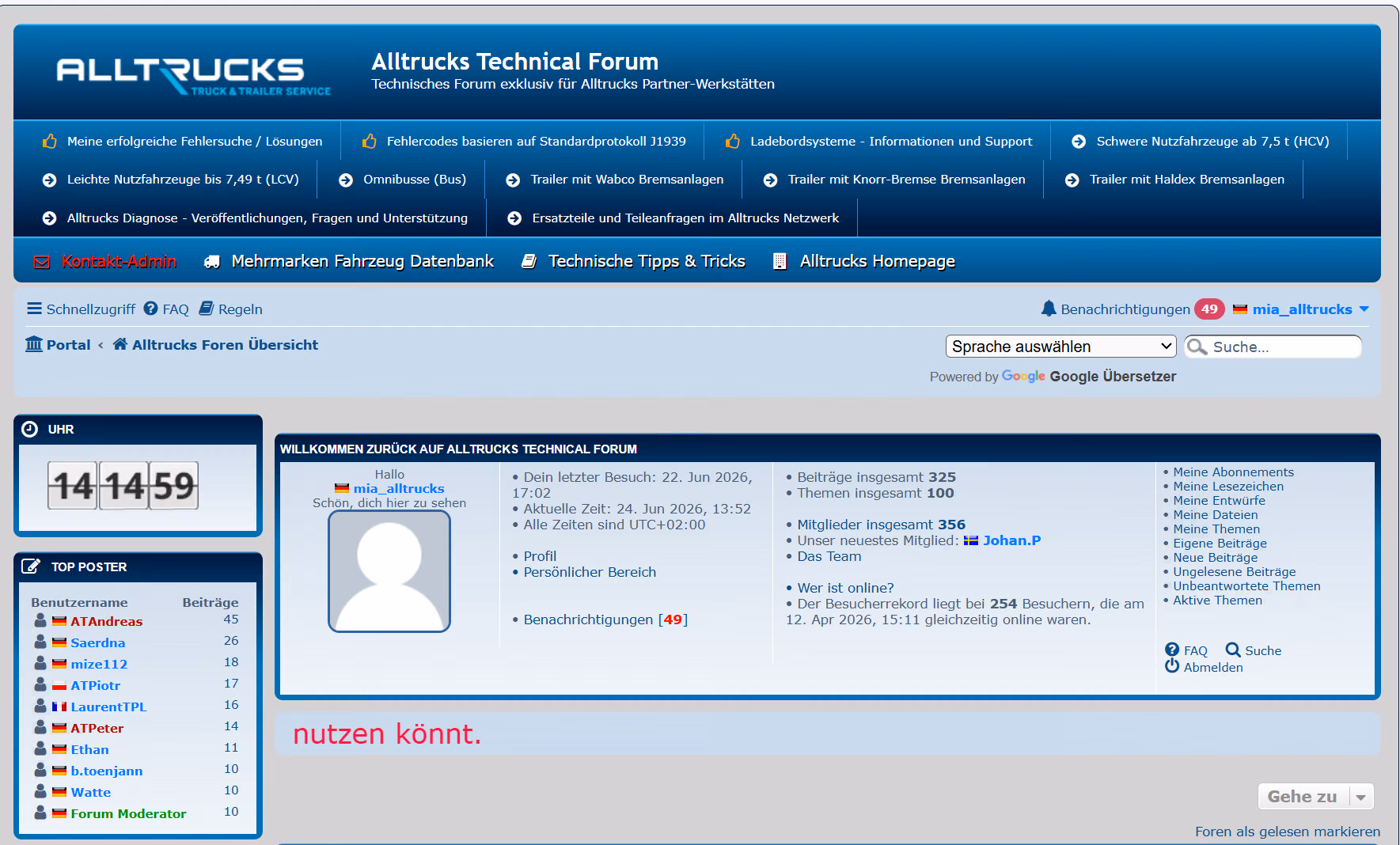Open ATAndreas profile in Top Poster
Screen dimensions: 1400x845
106,622
